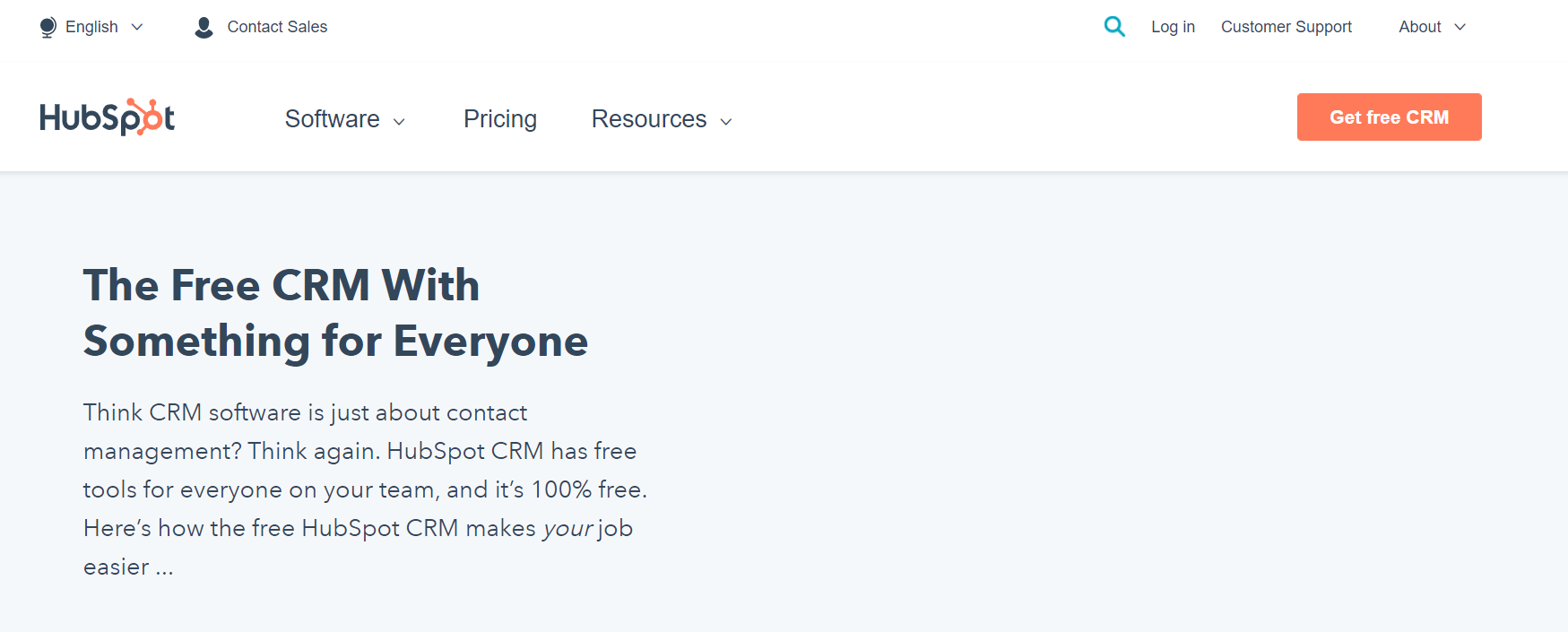Image resolution: width=1568 pixels, height=632 pixels.
Task: Expand the English language chevron
Action: click(x=137, y=27)
